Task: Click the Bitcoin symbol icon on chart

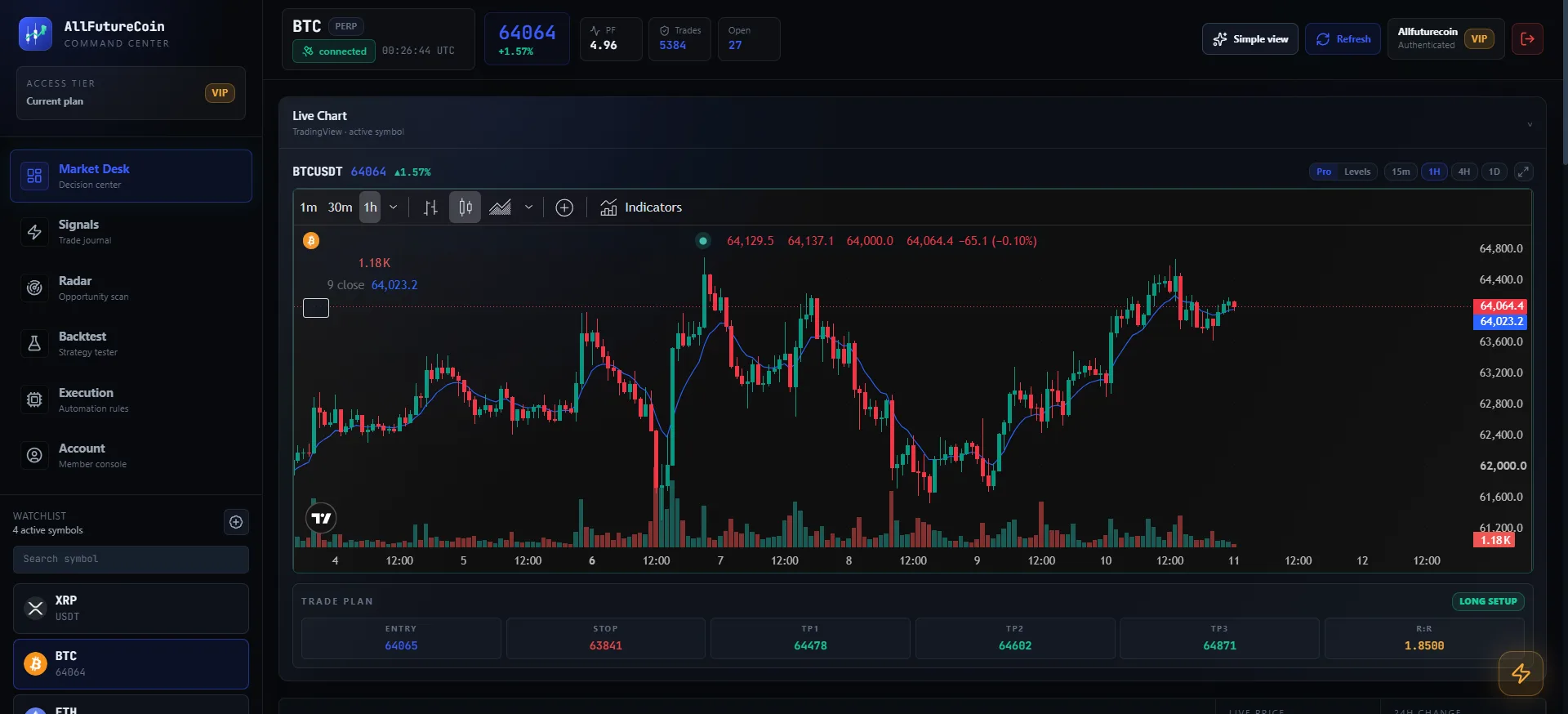Action: click(x=311, y=240)
